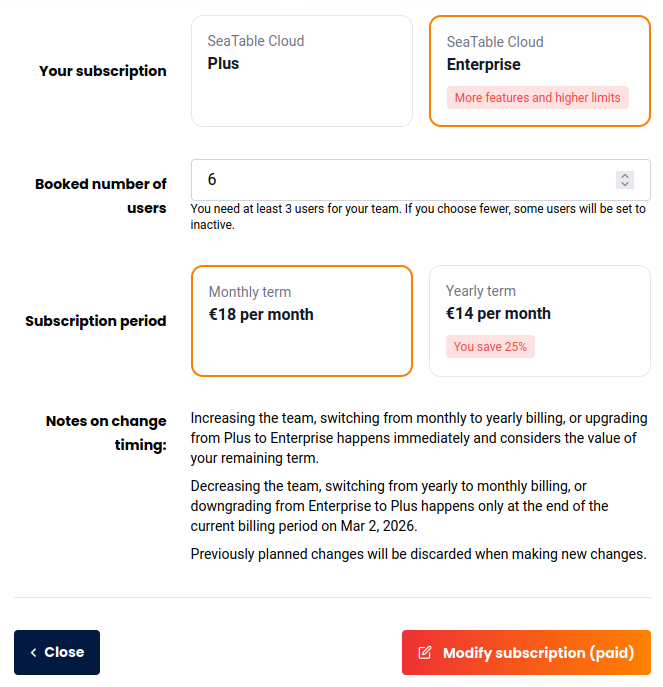Viewport: 663px width, 687px height.
Task: Click the 'You save 25%' badge
Action: click(490, 347)
